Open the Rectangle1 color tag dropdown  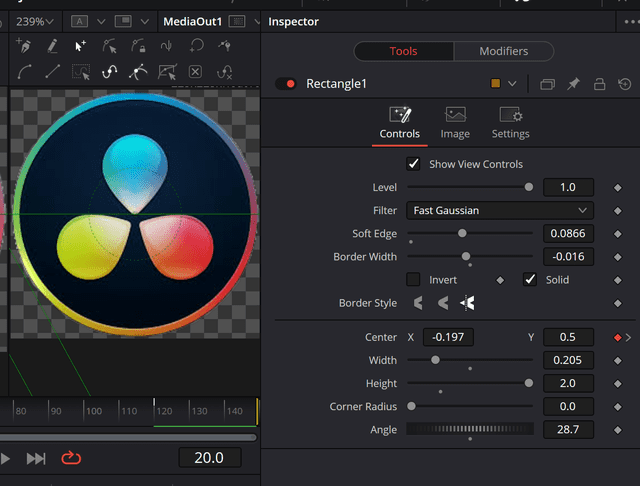[512, 84]
